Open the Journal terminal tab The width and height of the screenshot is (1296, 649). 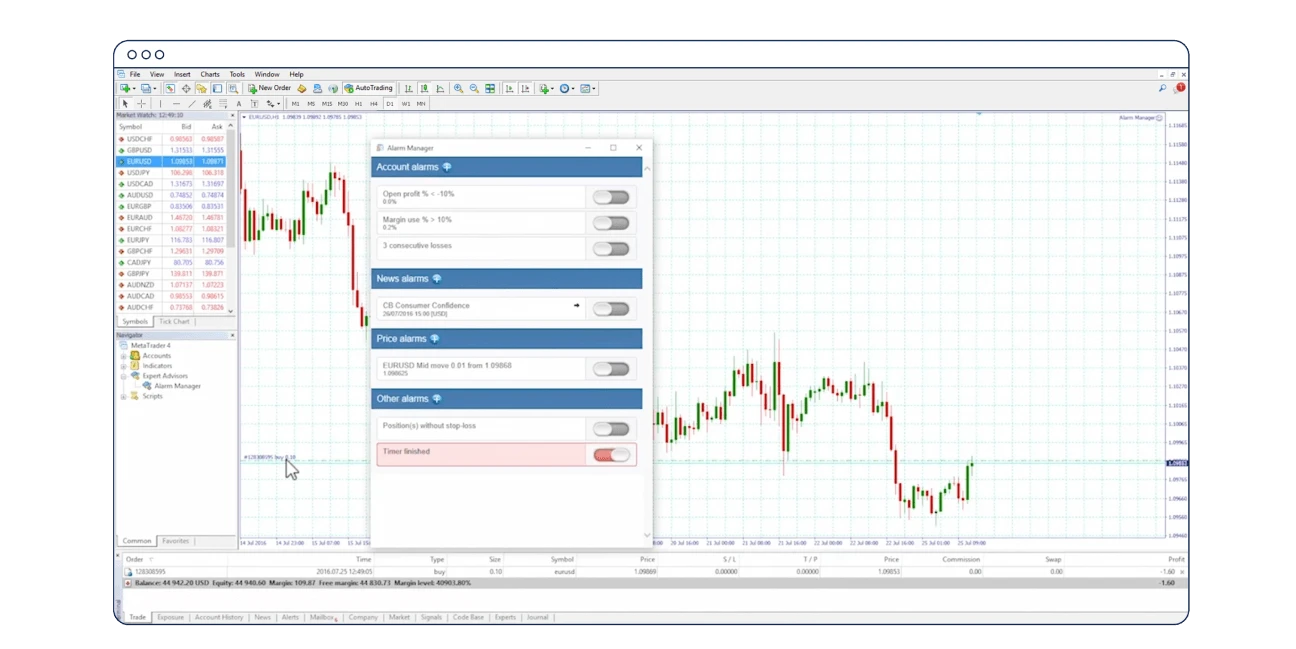tap(537, 617)
